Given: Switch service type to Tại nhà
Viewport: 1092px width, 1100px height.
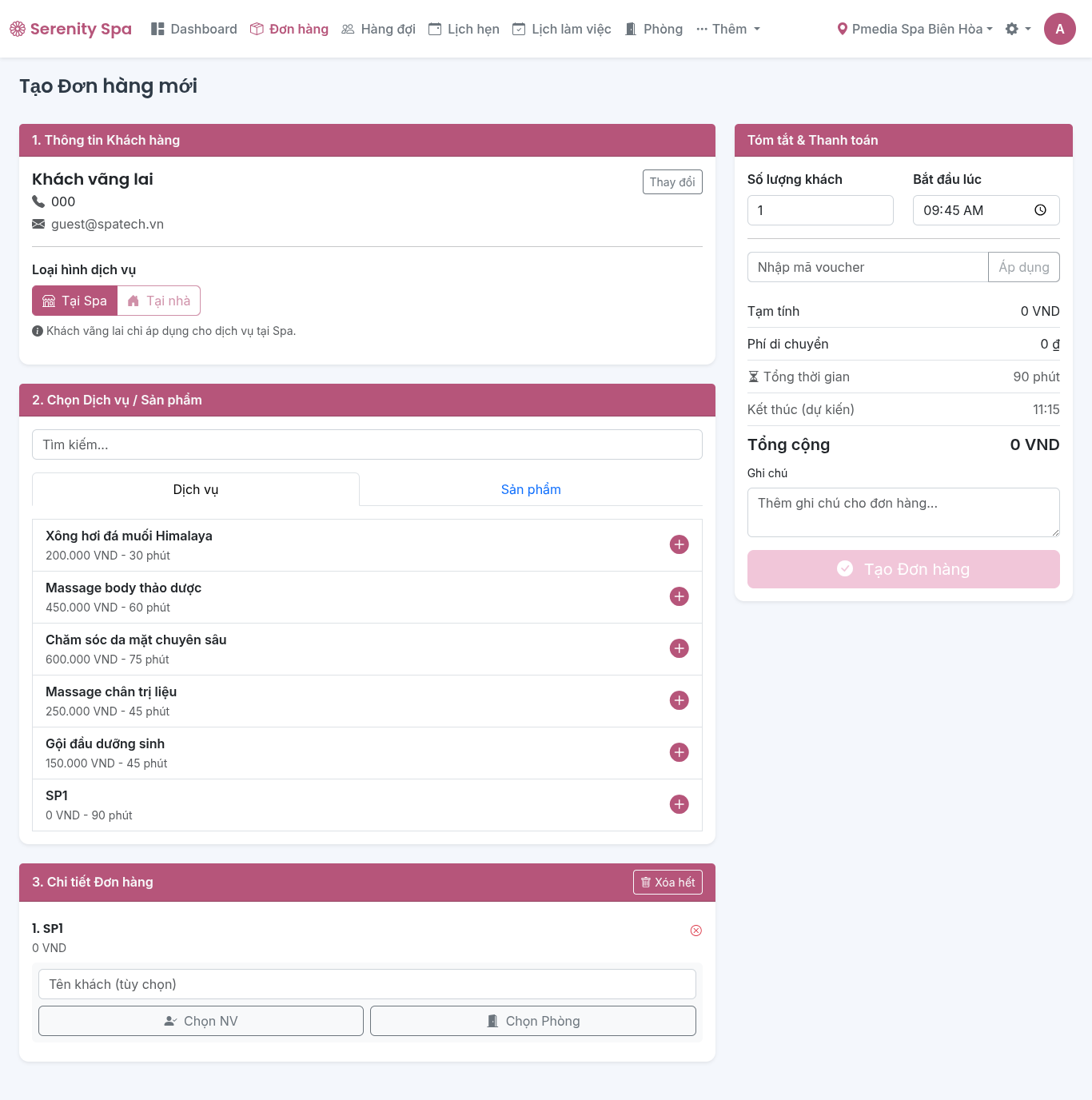Looking at the screenshot, I should click(x=159, y=301).
